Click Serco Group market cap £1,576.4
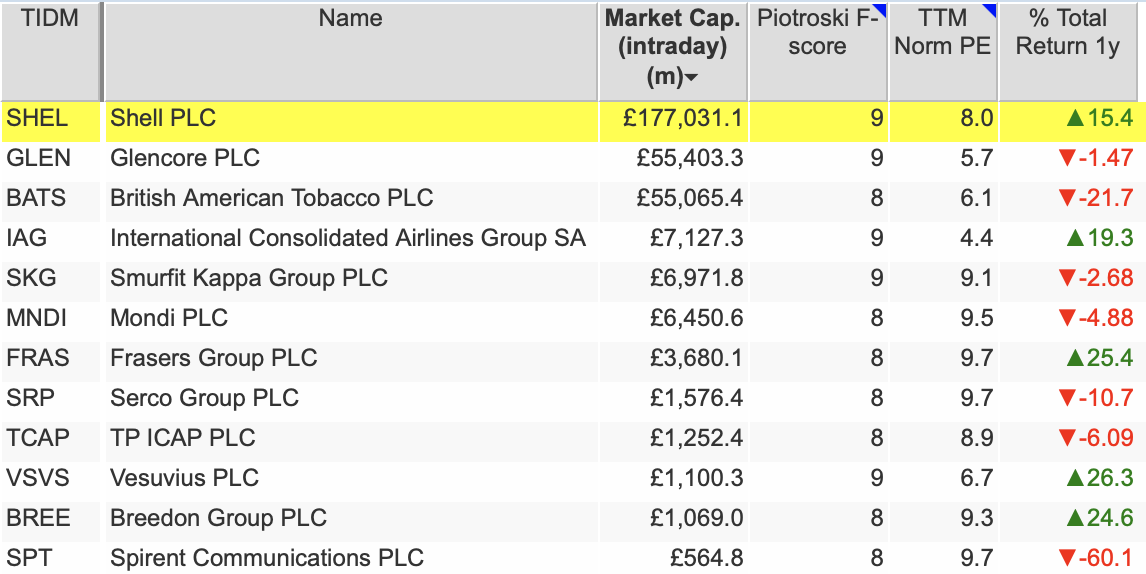 697,399
